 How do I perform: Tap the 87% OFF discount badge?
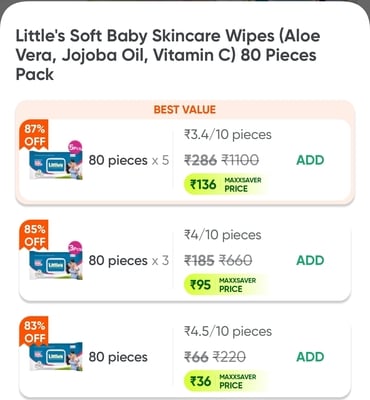point(34,135)
